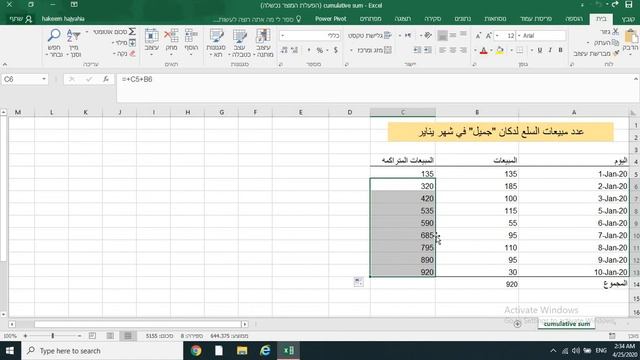
Task: Open the Insert ribbon tab
Action: coord(574,19)
